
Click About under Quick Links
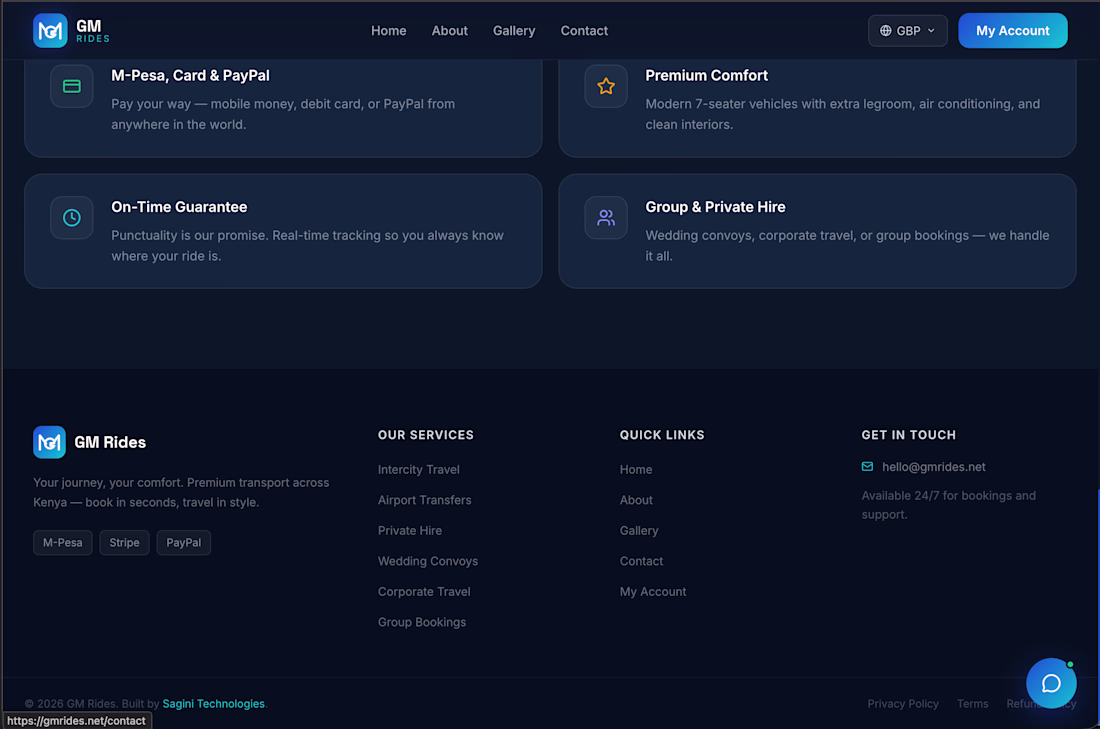[x=636, y=500]
